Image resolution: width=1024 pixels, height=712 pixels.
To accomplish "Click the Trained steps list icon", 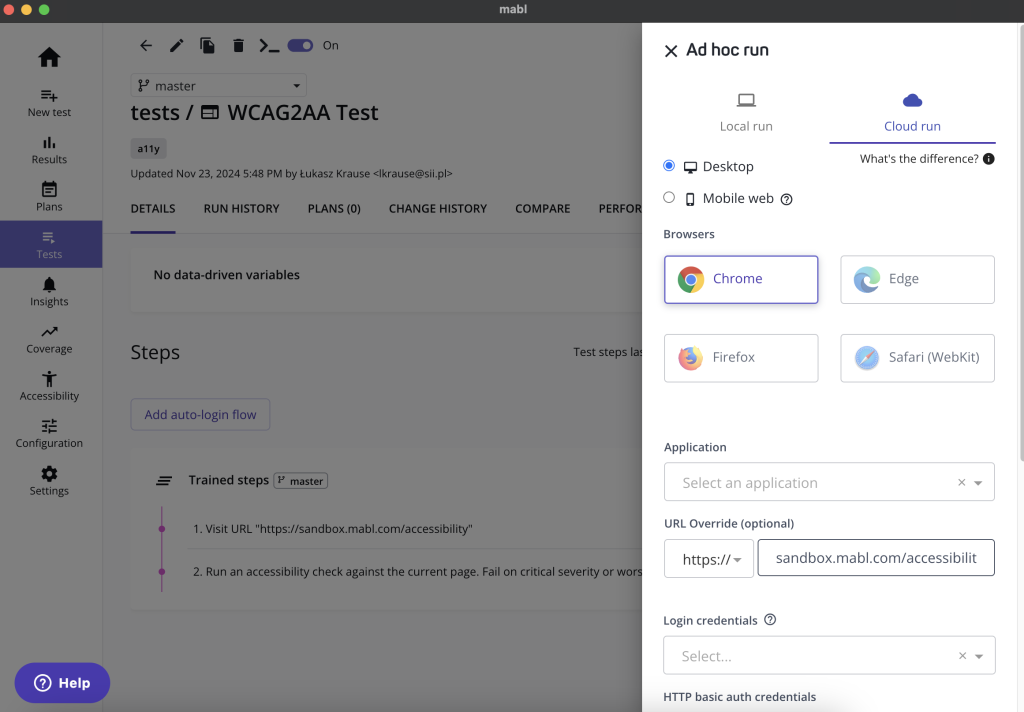I will coord(164,481).
